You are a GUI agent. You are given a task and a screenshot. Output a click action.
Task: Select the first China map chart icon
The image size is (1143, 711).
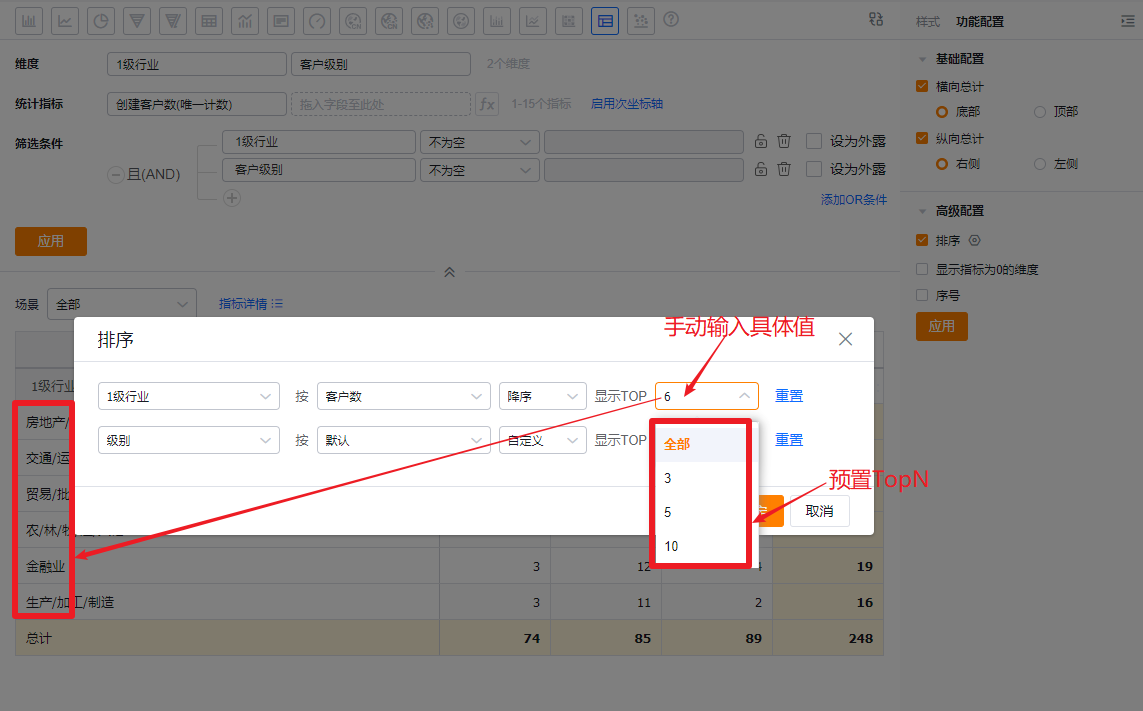coord(353,21)
